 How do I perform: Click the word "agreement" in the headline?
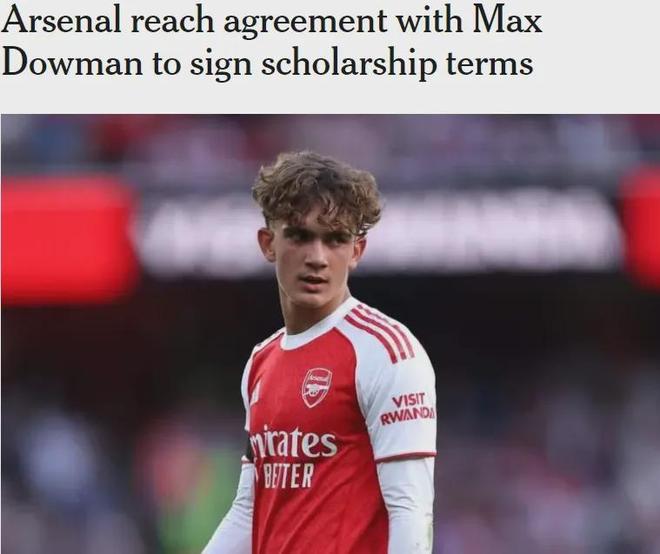tap(306, 22)
